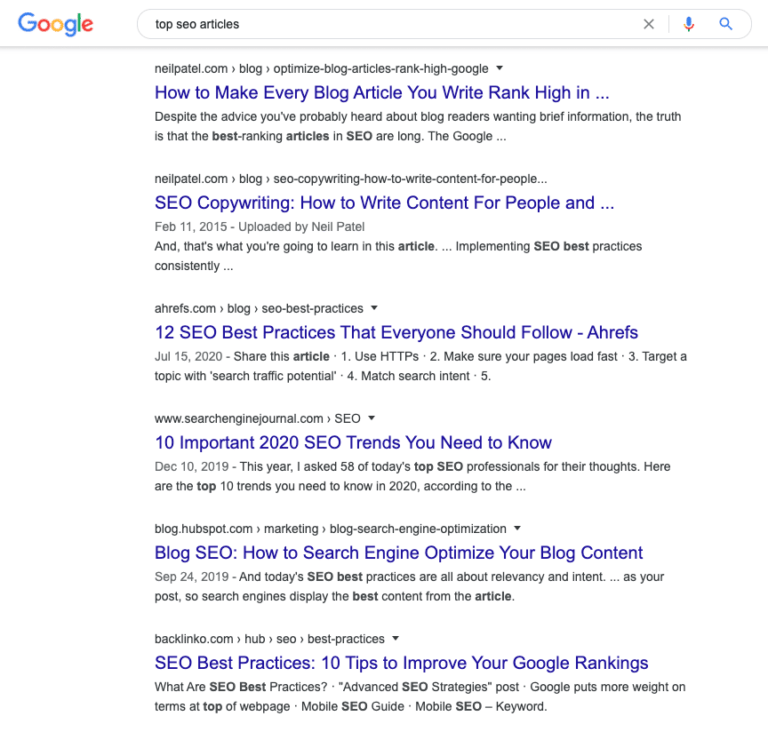Open 'SEO Copywriting: How to Write Content' result

pyautogui.click(x=384, y=203)
